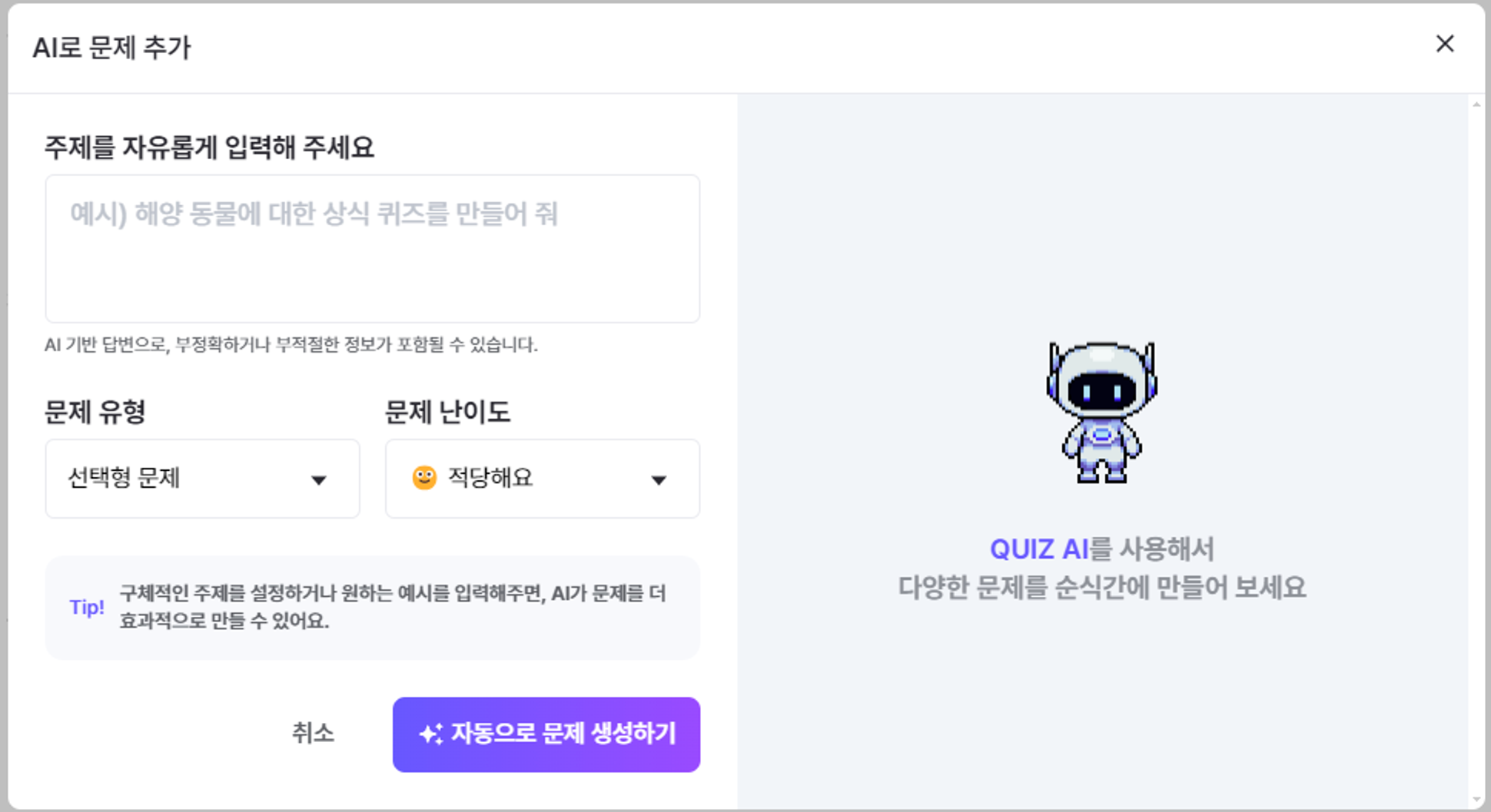The width and height of the screenshot is (1491, 812).
Task: Click the scrollbar up arrow
Action: tap(1476, 105)
